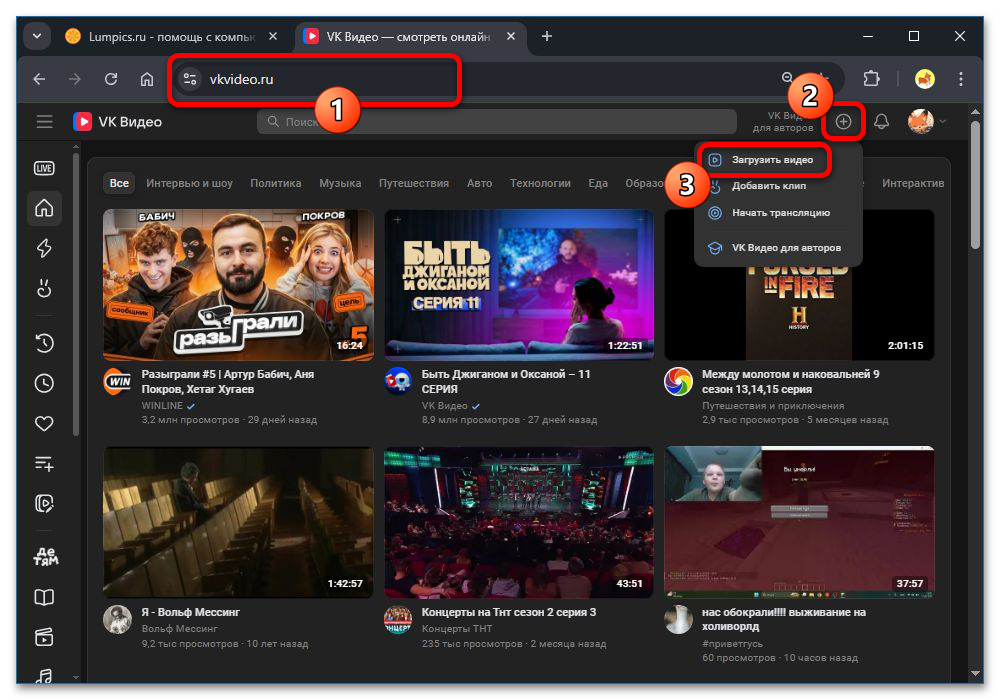Open watch History icon in sidebar
The height and width of the screenshot is (700, 1000).
[x=44, y=343]
